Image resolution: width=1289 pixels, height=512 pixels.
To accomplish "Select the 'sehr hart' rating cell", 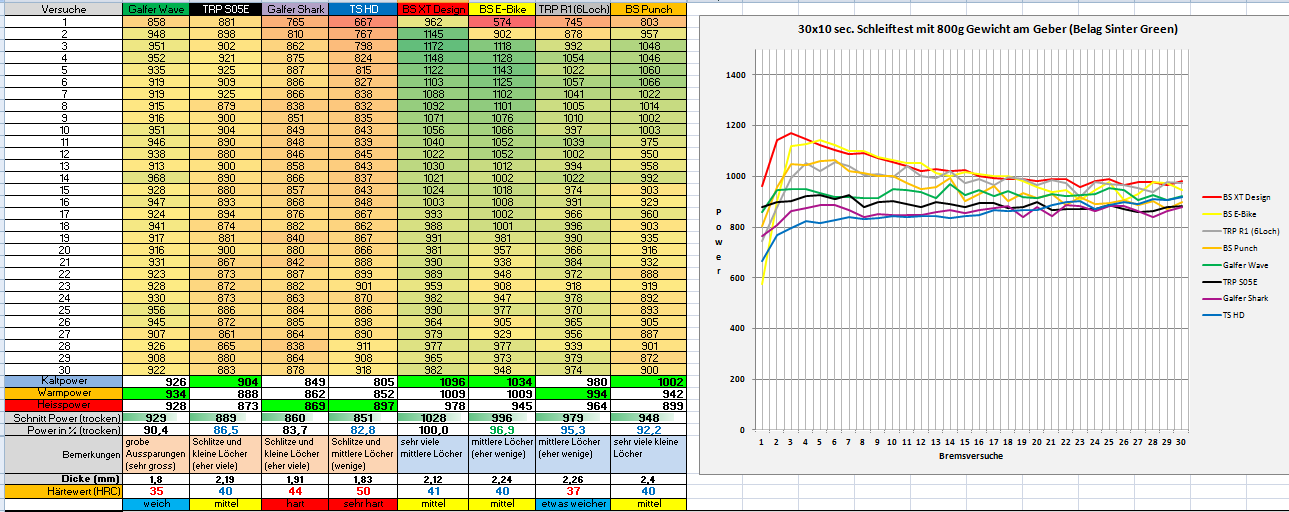I will point(363,505).
